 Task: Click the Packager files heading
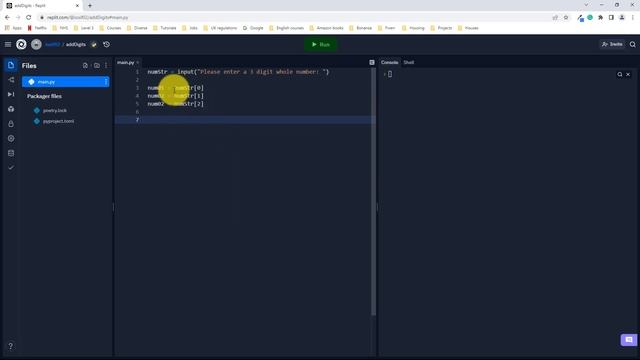tap(44, 96)
